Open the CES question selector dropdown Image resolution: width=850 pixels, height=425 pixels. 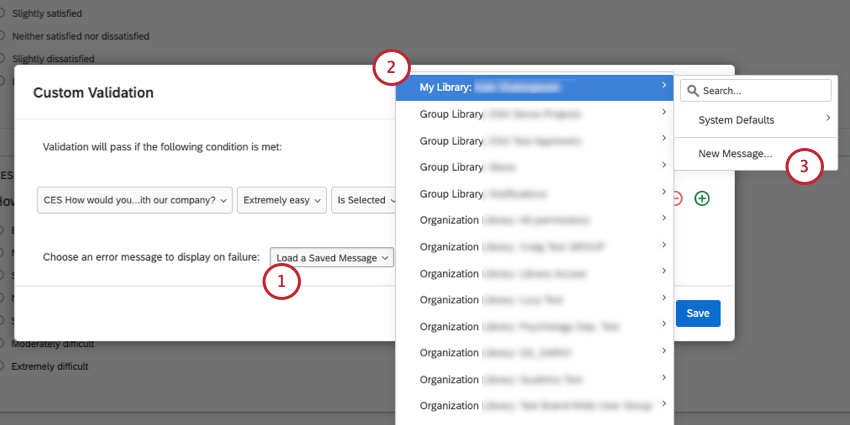(x=135, y=200)
